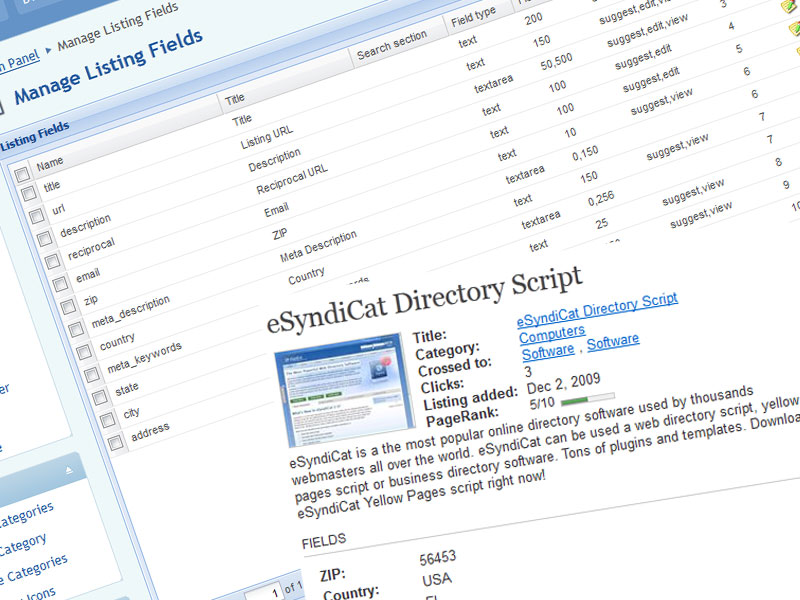The height and width of the screenshot is (600, 800).
Task: Click the eSyndiCat listing screenshot thumbnail
Action: (345, 389)
